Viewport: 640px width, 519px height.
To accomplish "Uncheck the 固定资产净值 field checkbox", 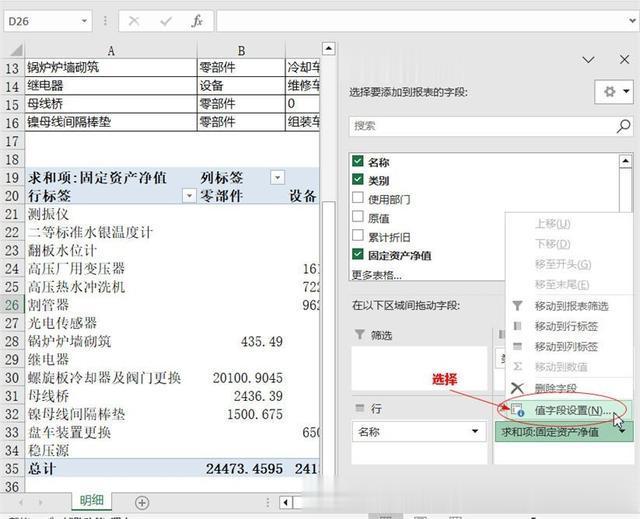I will [358, 254].
